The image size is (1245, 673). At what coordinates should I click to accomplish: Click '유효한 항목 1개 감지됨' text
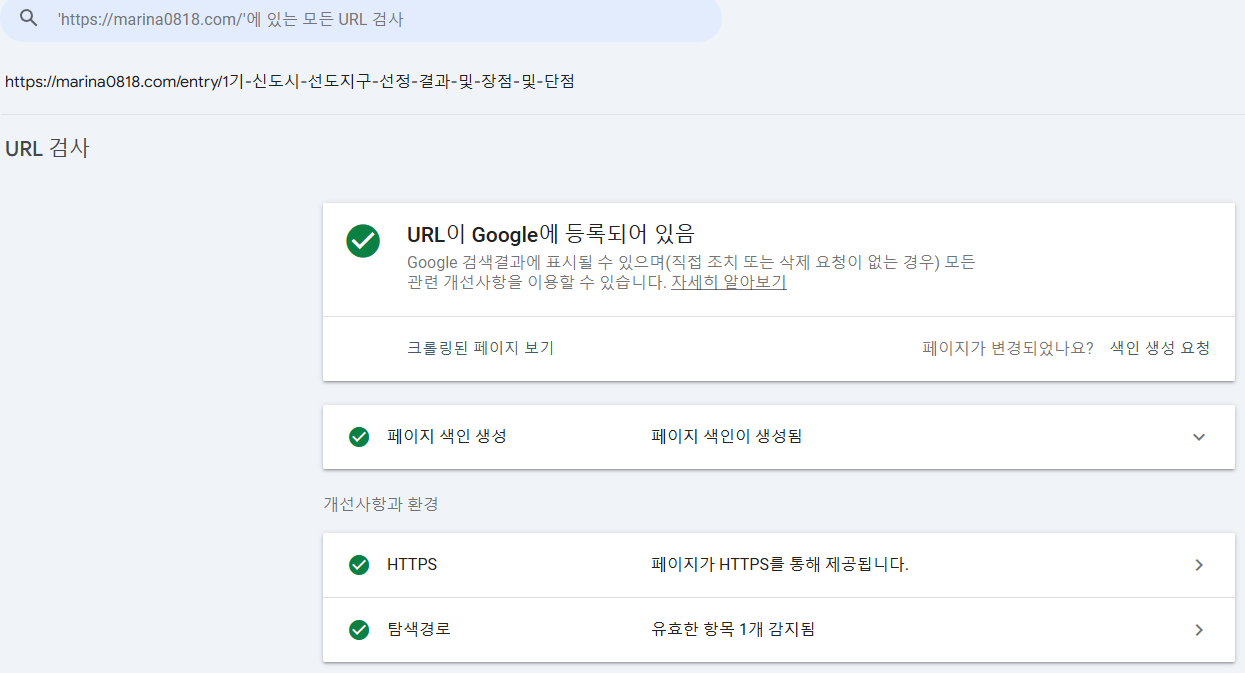click(x=733, y=630)
